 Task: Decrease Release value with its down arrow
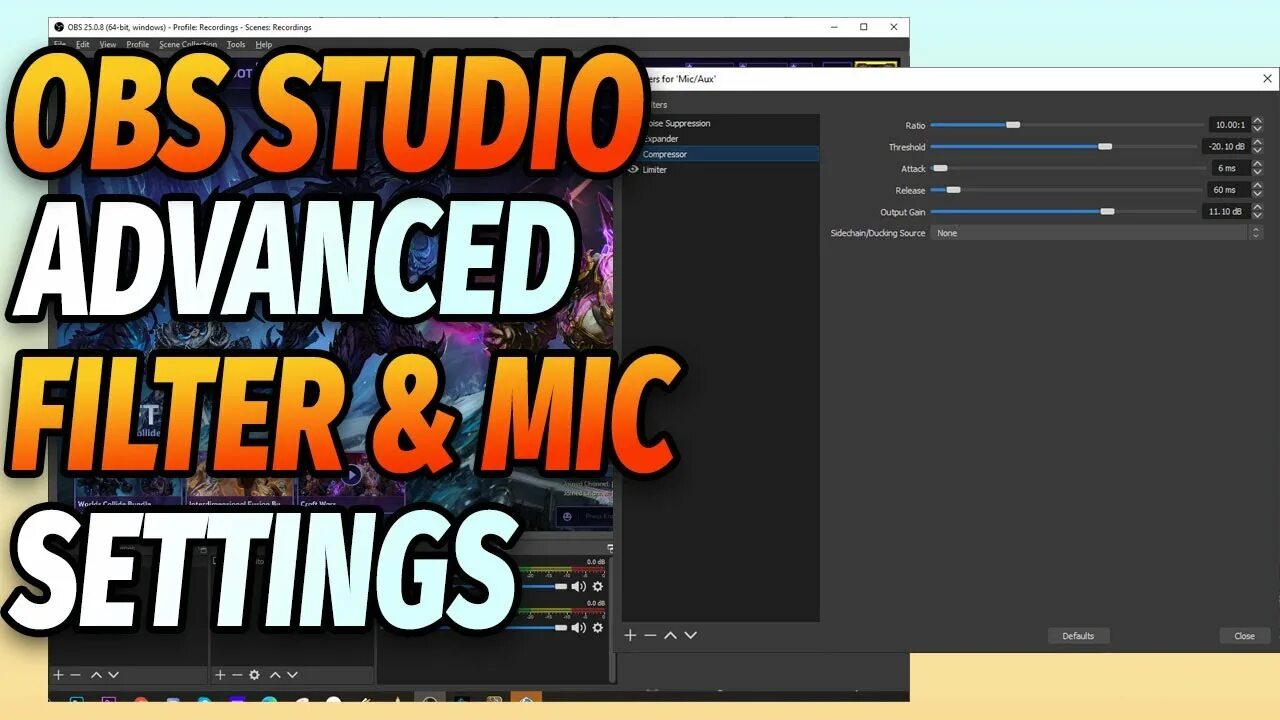pyautogui.click(x=1257, y=193)
